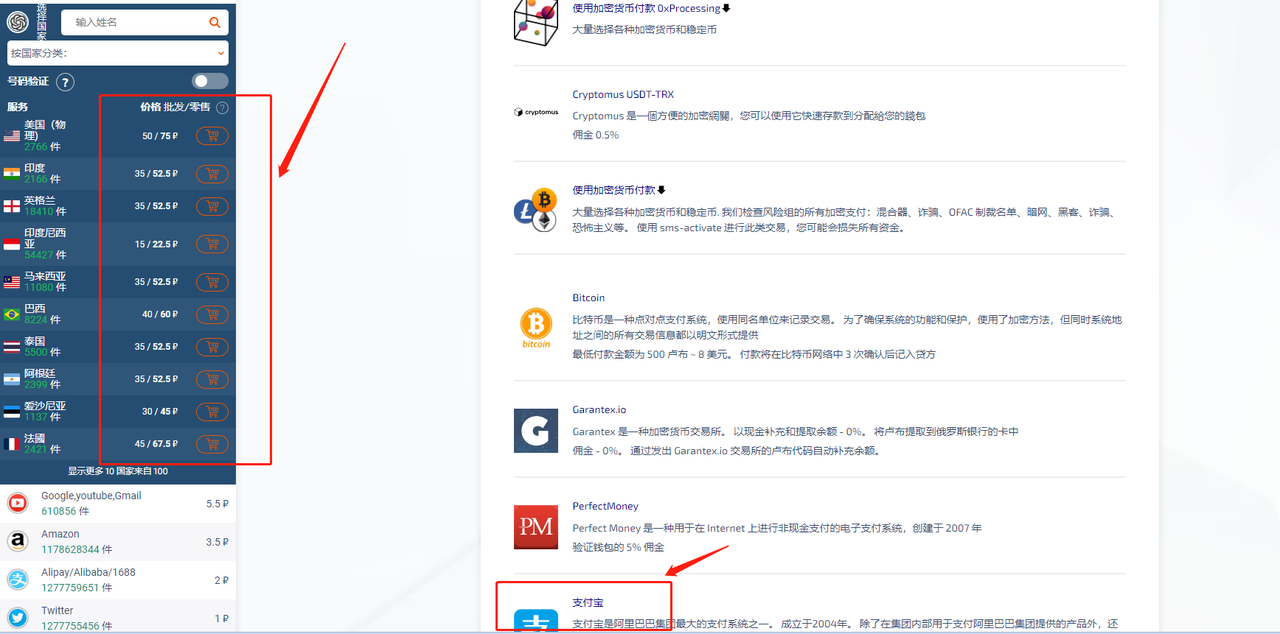Add France (法國) number to cart
This screenshot has height=634, width=1280.
click(x=212, y=444)
